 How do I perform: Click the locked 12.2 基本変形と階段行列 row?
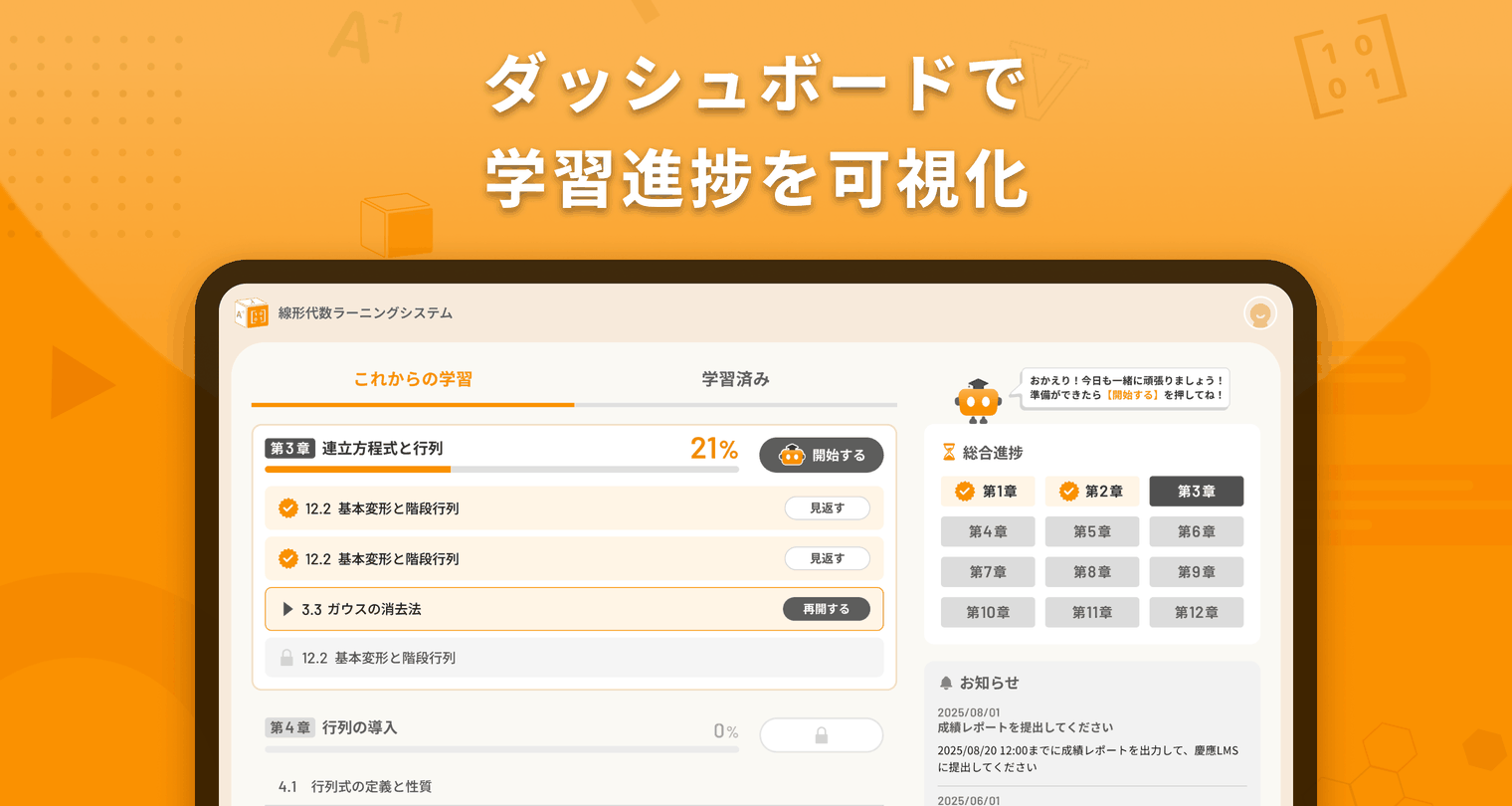[x=574, y=658]
